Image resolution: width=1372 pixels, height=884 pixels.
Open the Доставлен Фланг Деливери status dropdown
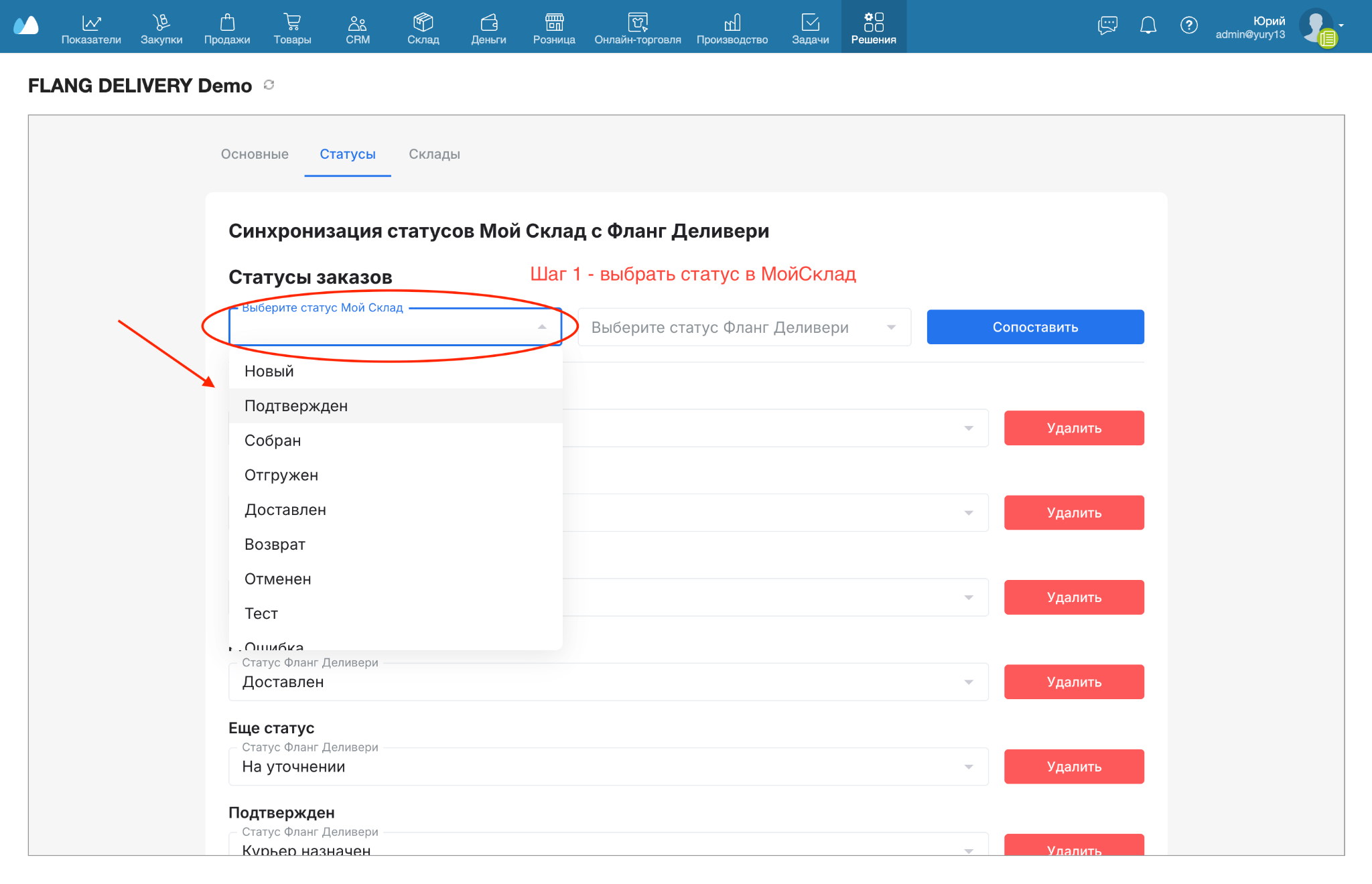point(608,682)
